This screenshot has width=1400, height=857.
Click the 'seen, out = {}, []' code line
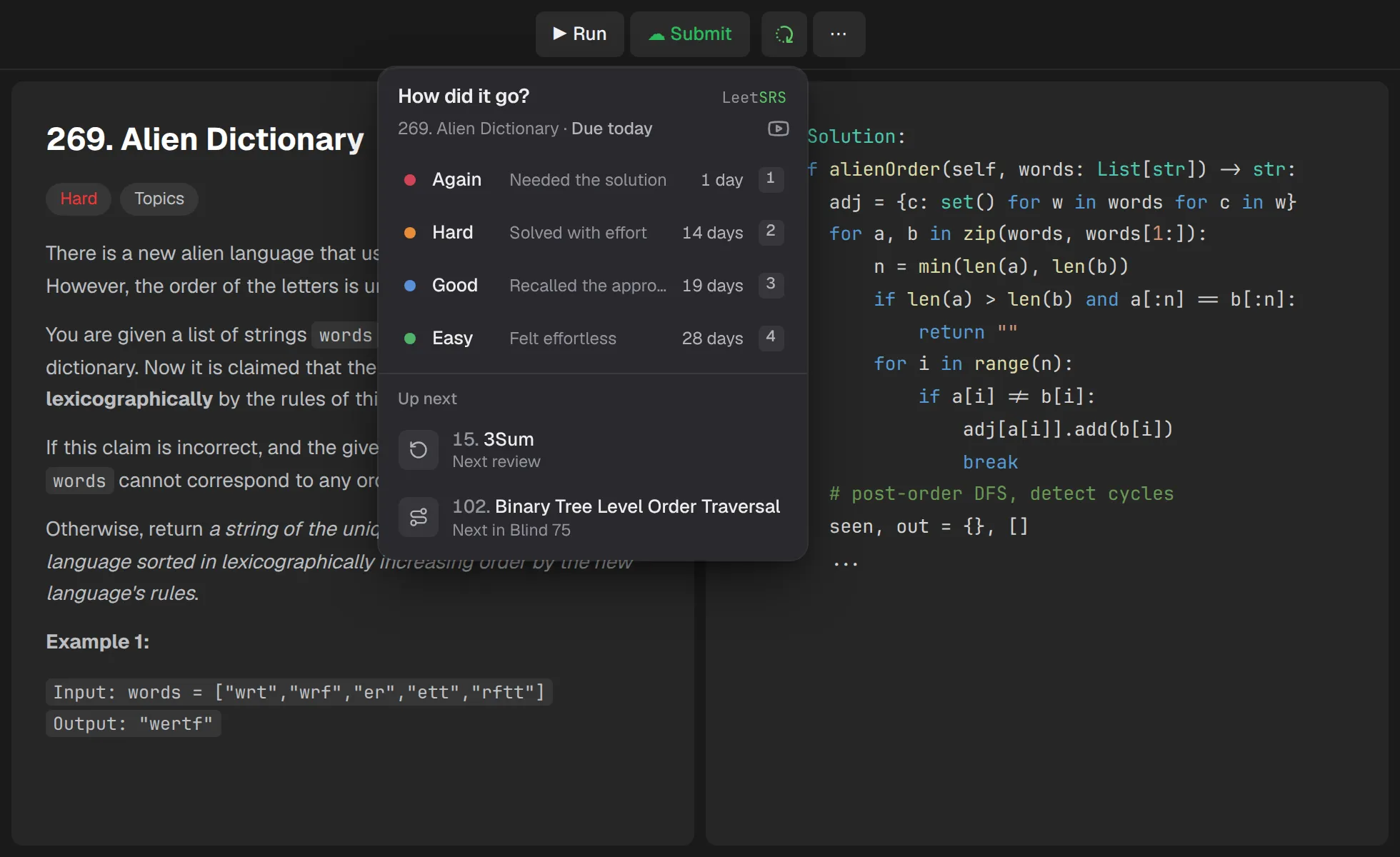coord(929,526)
